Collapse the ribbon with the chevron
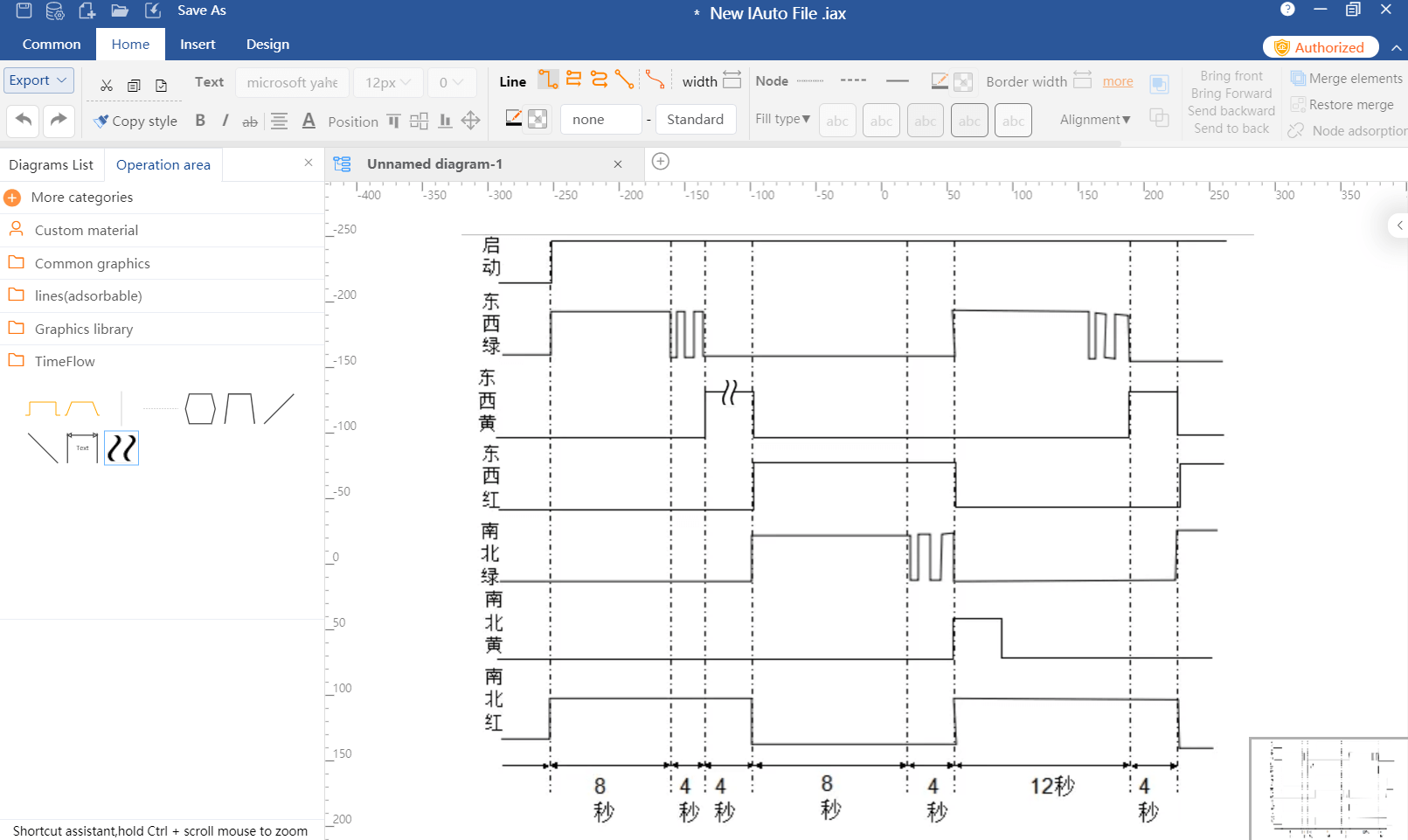1408x840 pixels. [x=1397, y=47]
